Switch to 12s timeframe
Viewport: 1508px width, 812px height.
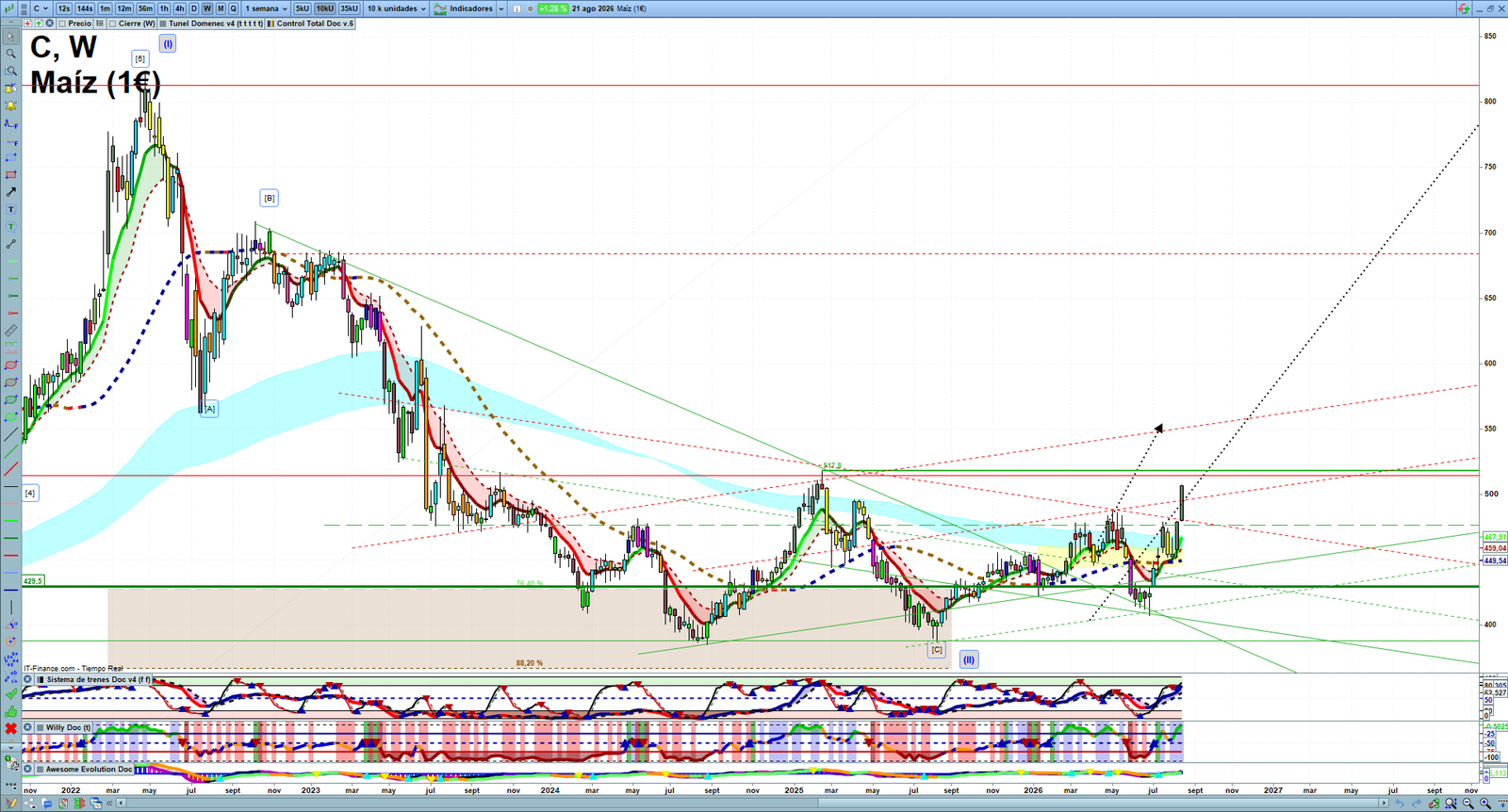[x=64, y=8]
